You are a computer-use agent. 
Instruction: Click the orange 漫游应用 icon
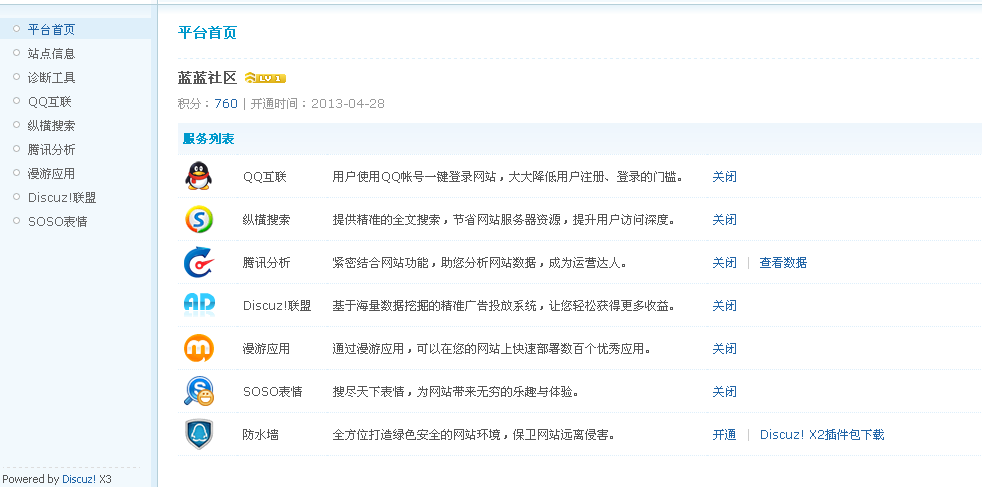[199, 348]
